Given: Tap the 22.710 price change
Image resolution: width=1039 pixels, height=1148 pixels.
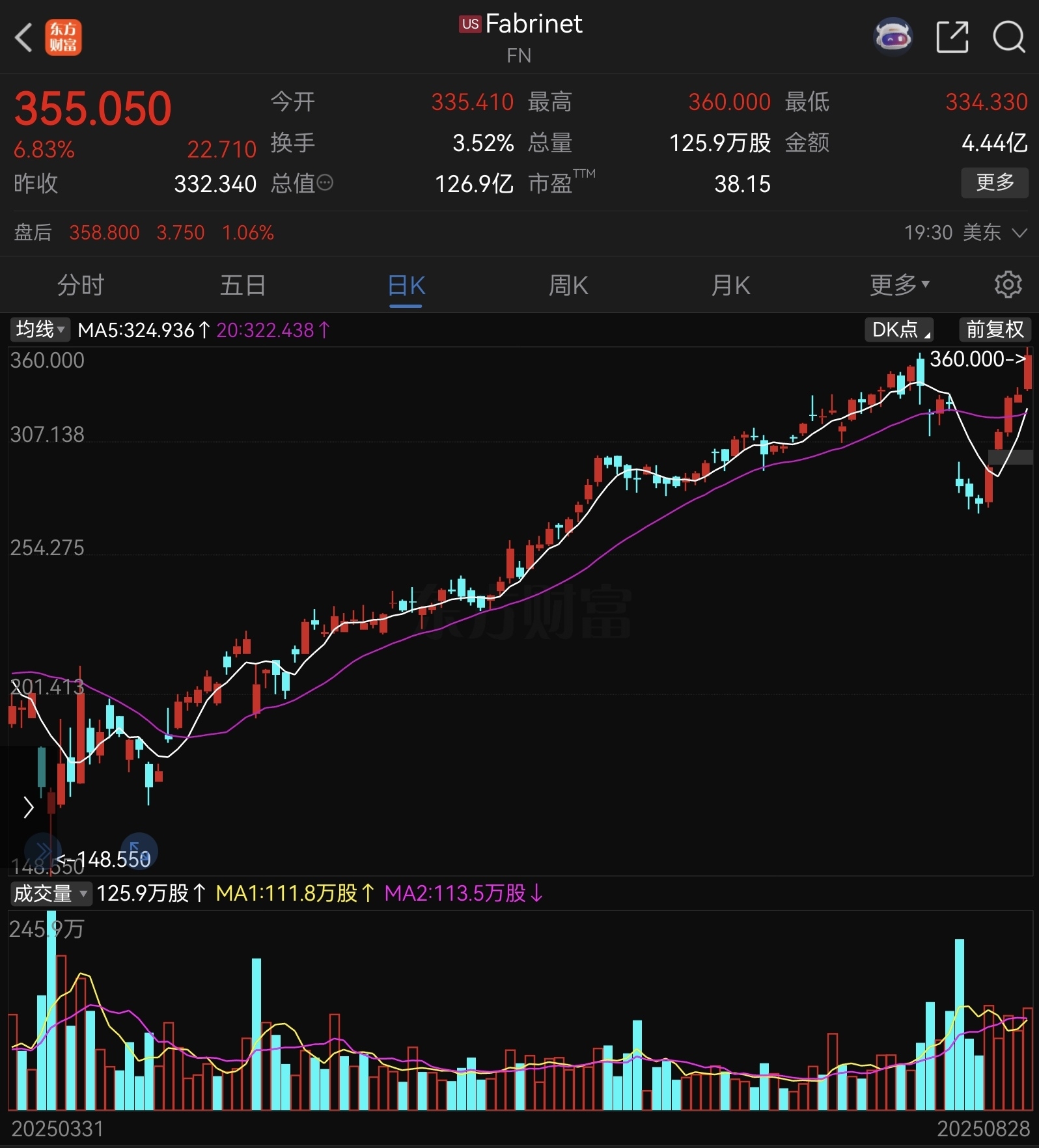Looking at the screenshot, I should 222,150.
